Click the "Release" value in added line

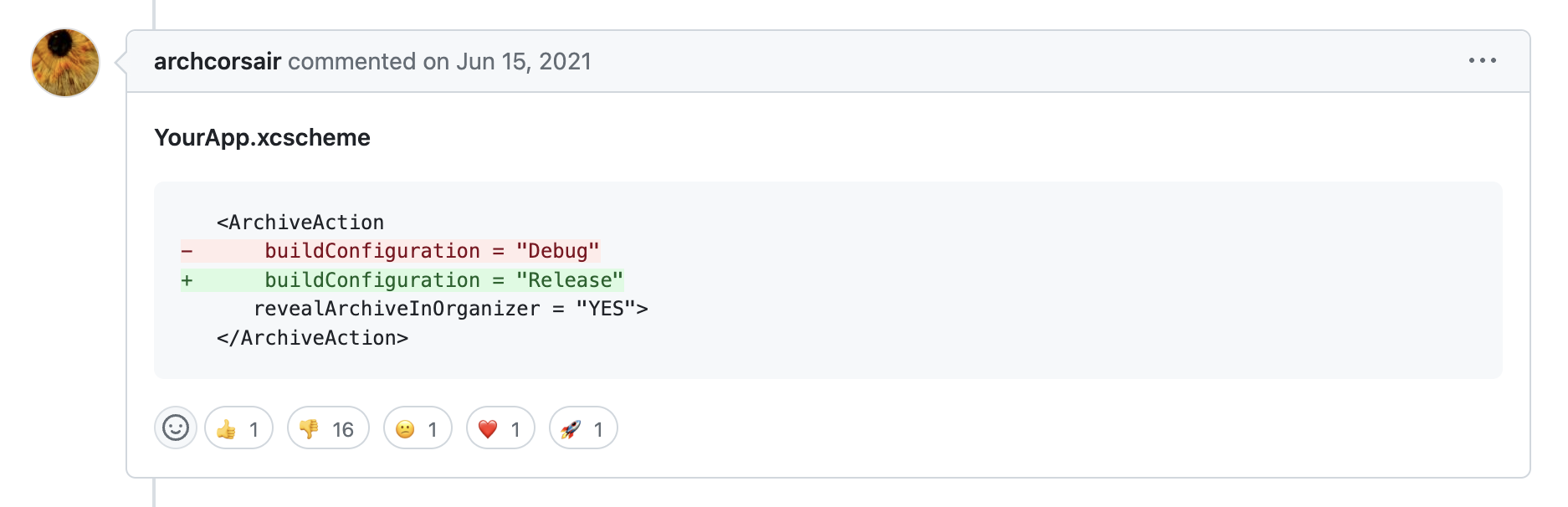[570, 280]
